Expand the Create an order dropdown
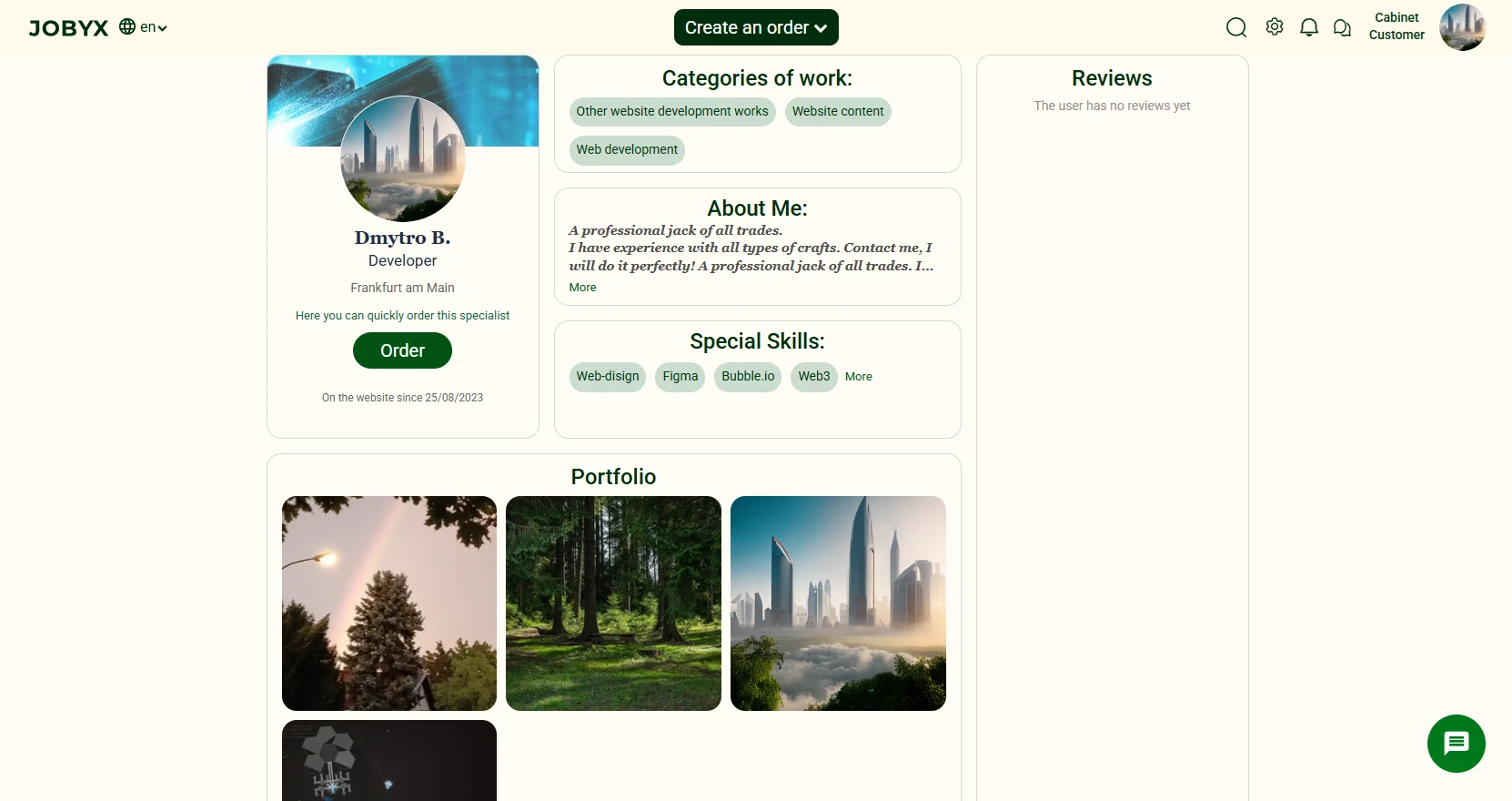Image resolution: width=1512 pixels, height=801 pixels. (756, 27)
